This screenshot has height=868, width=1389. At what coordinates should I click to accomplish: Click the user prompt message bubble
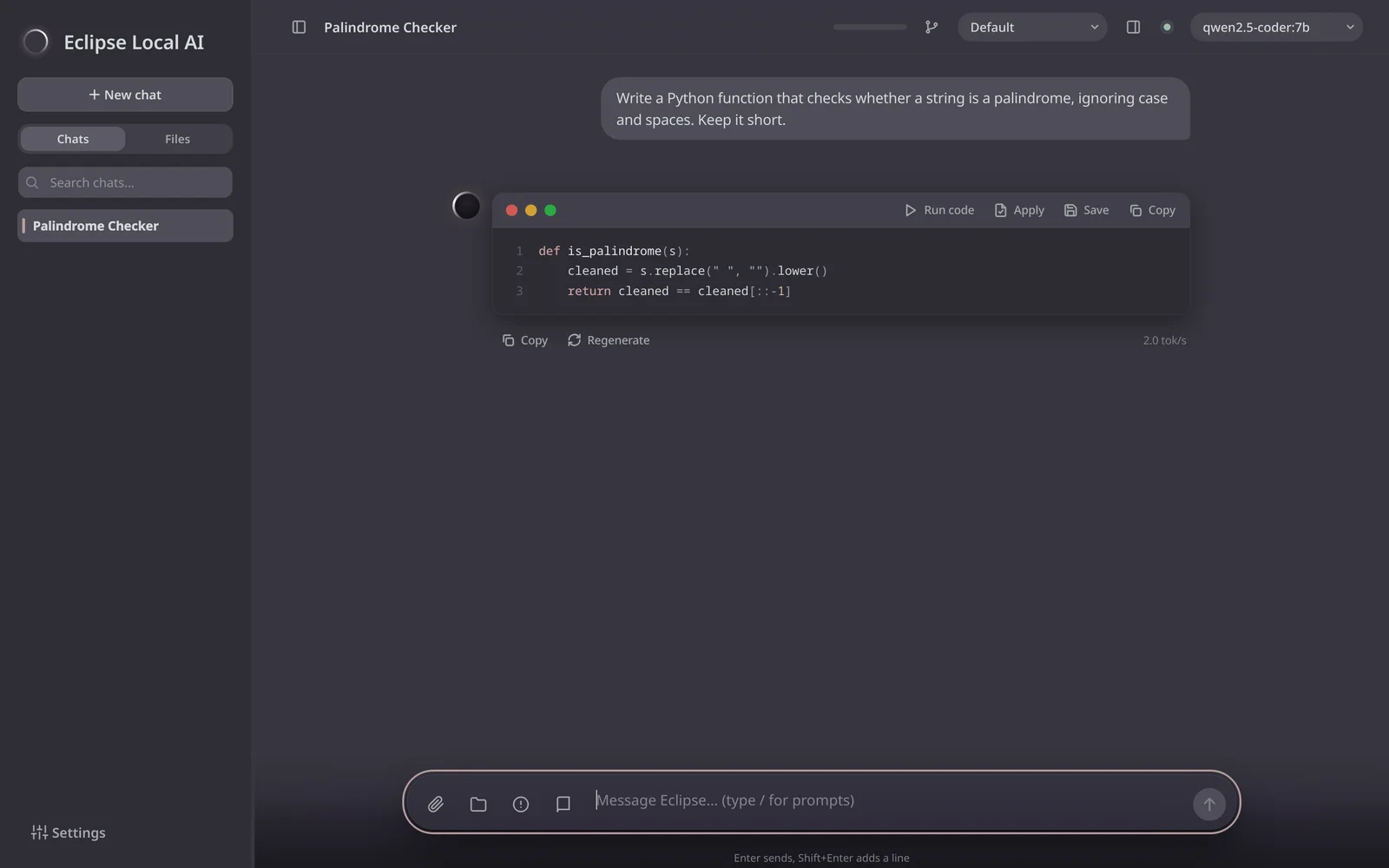tap(895, 108)
